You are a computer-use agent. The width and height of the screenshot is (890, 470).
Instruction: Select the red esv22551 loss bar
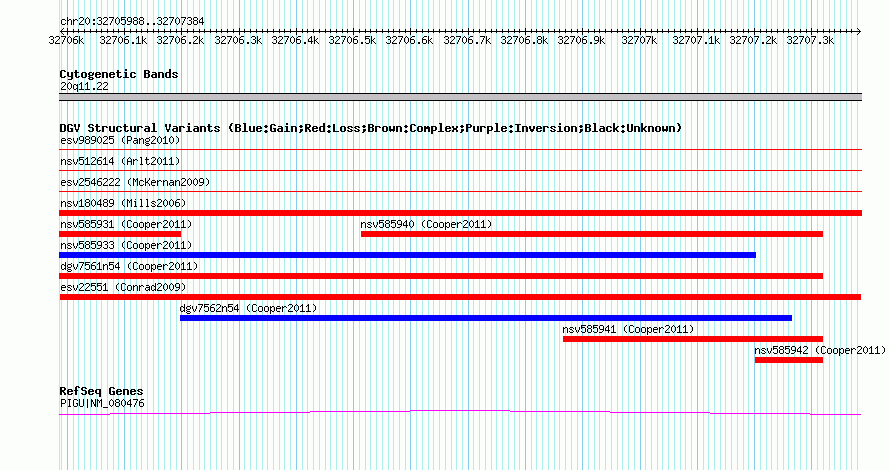[460, 297]
